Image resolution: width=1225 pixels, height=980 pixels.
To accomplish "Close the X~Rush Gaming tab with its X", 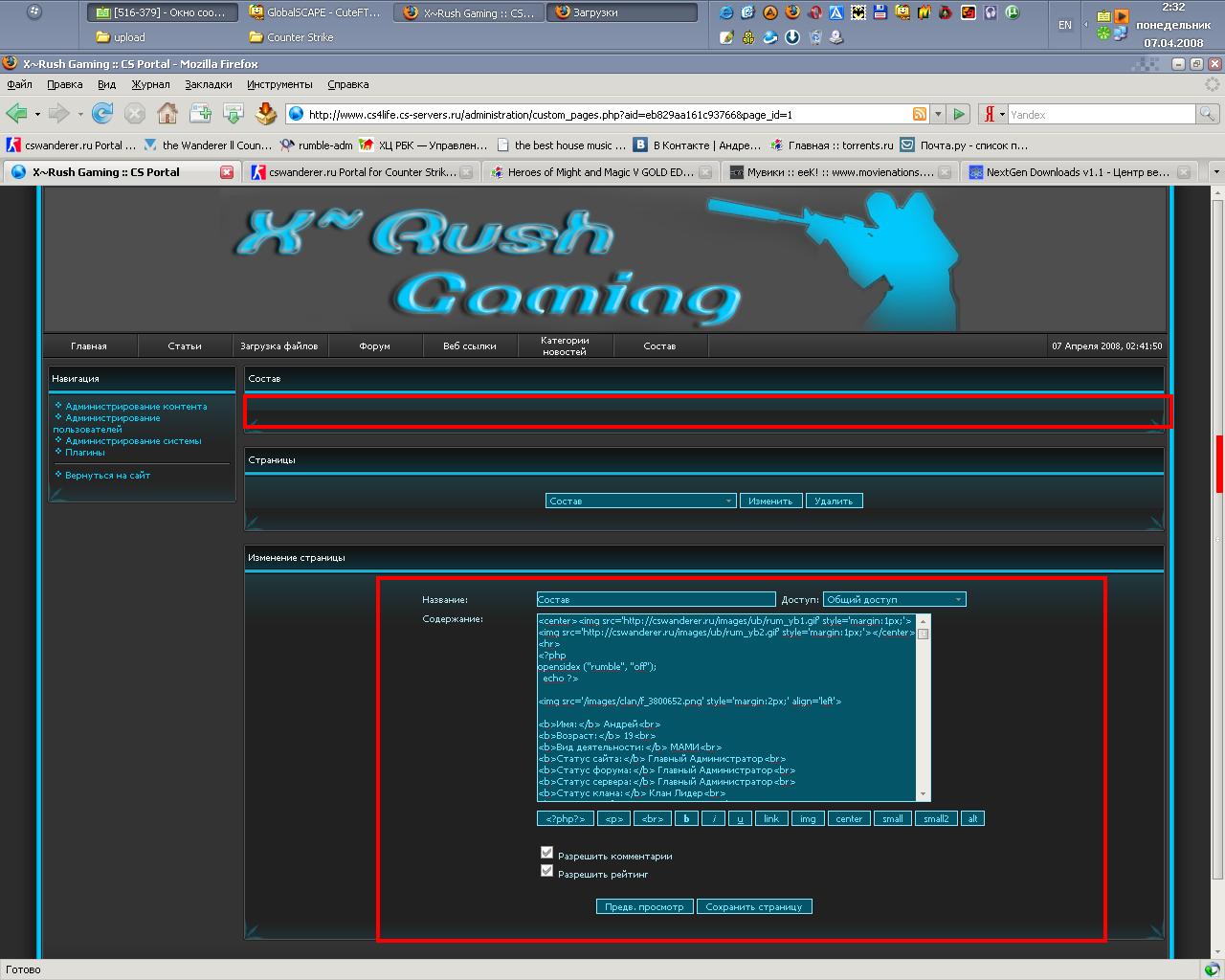I will pos(227,172).
